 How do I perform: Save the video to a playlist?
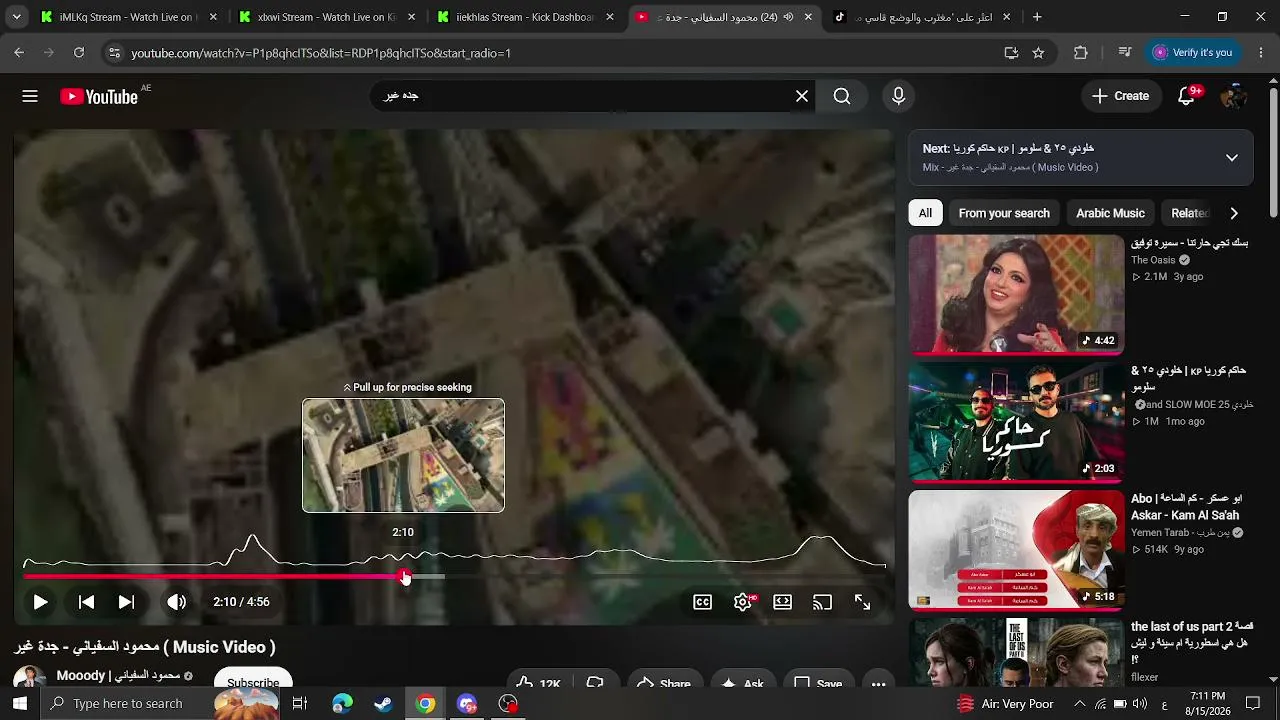pyautogui.click(x=818, y=679)
